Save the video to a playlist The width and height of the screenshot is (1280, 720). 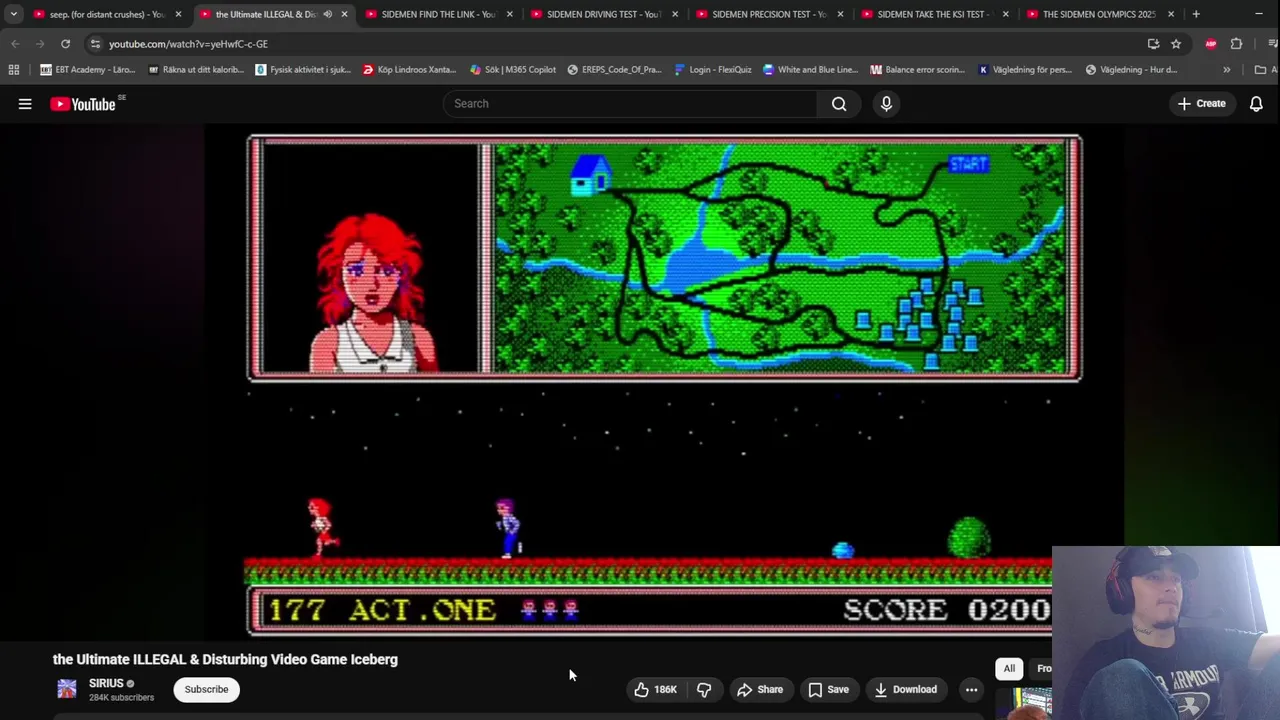828,689
